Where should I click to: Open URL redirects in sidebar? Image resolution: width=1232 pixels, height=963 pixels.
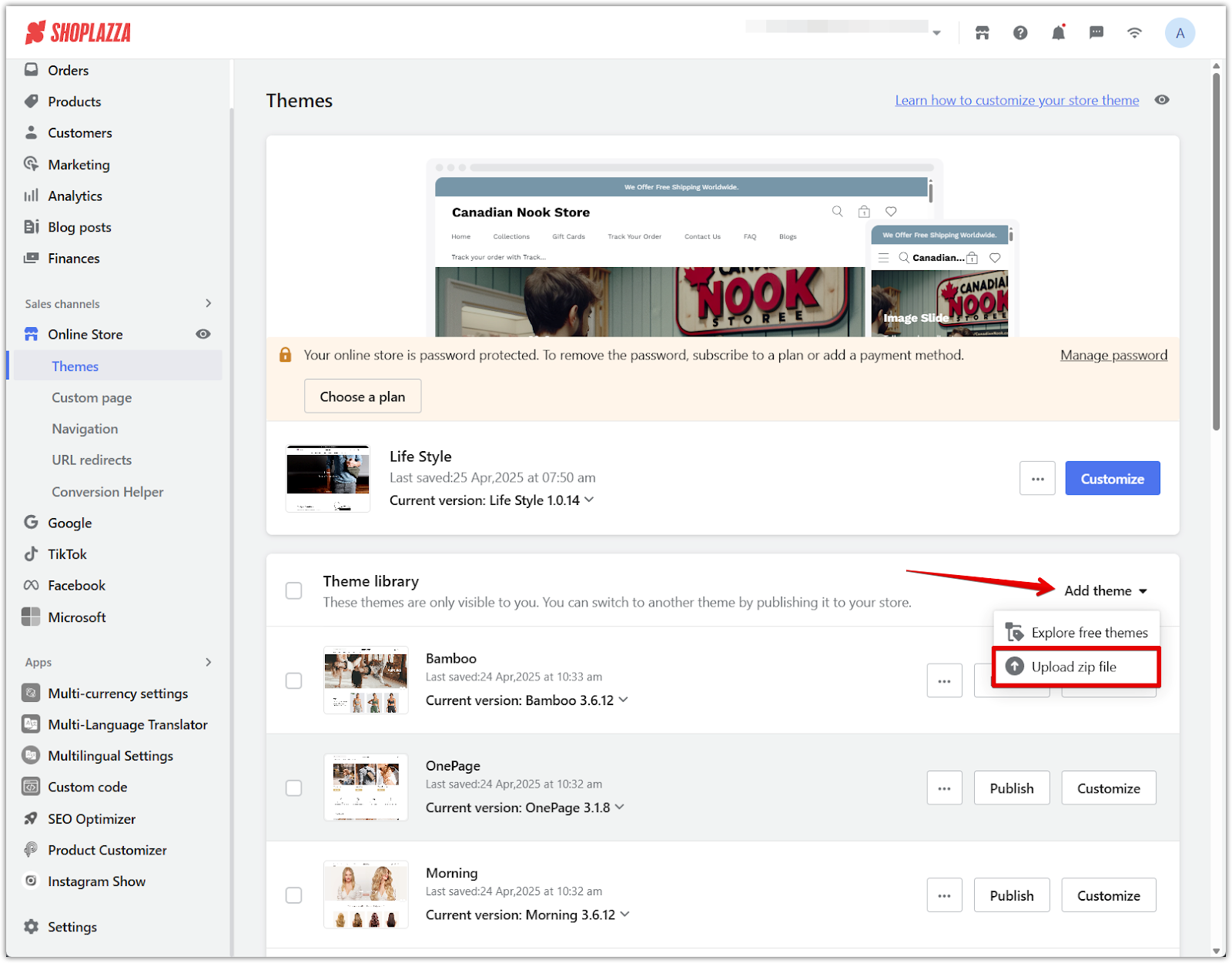click(x=92, y=460)
